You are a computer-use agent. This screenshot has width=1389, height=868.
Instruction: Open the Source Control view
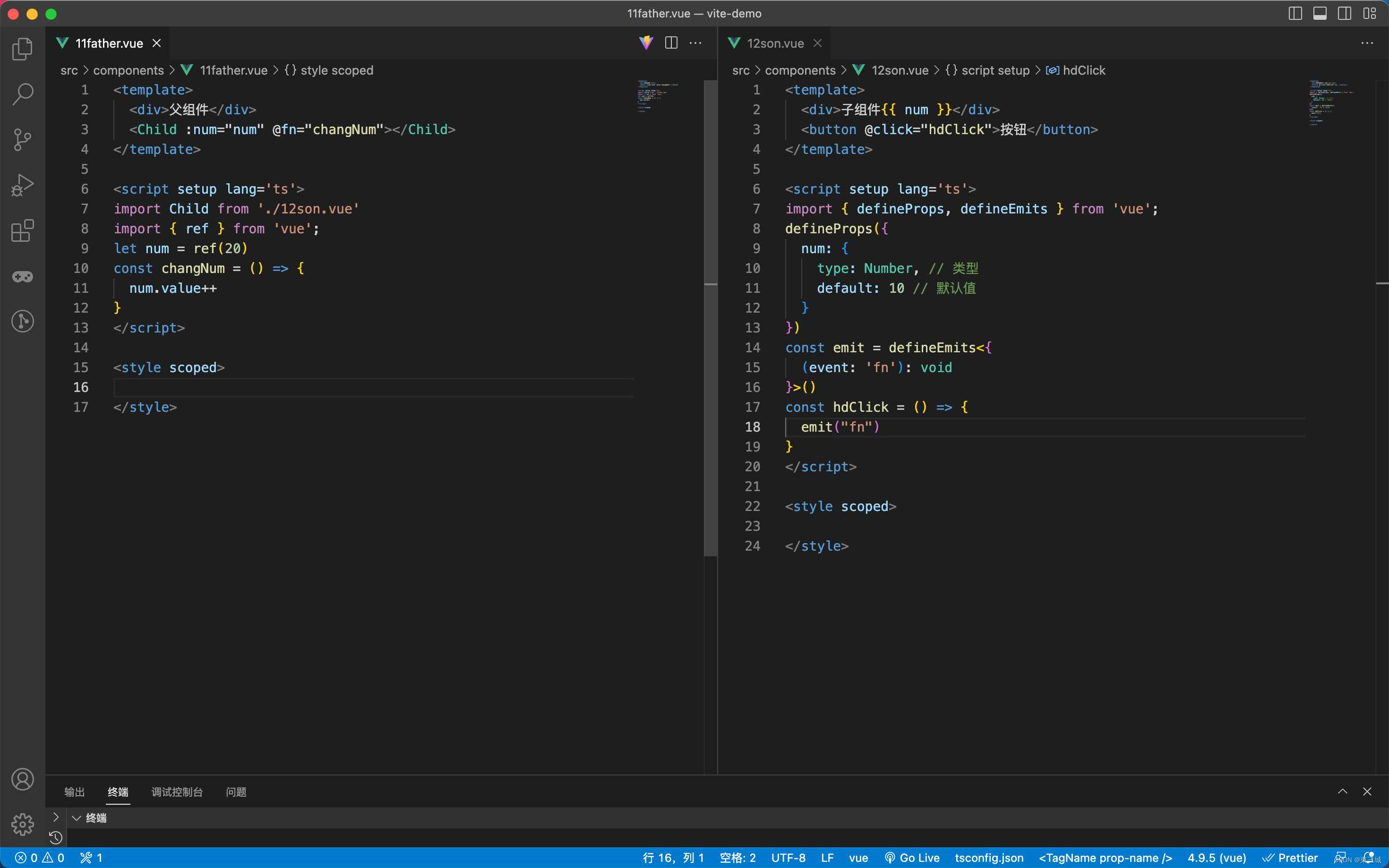pyautogui.click(x=22, y=139)
